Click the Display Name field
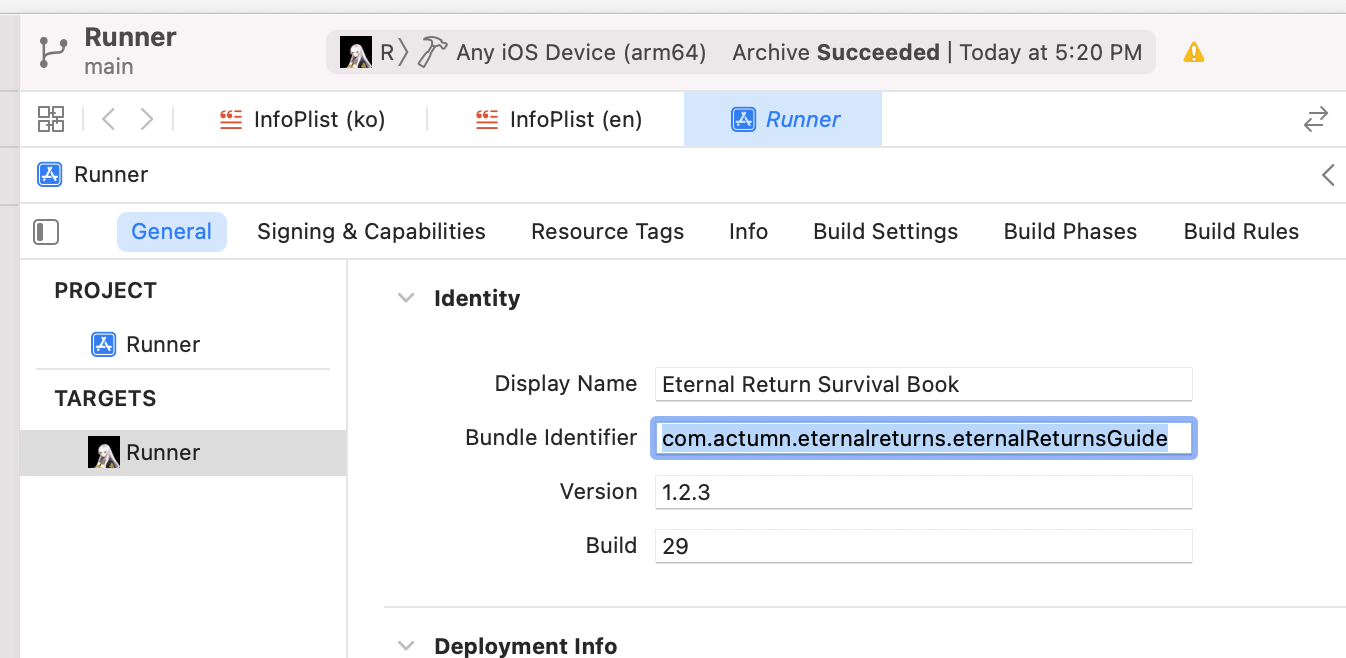 click(x=924, y=384)
